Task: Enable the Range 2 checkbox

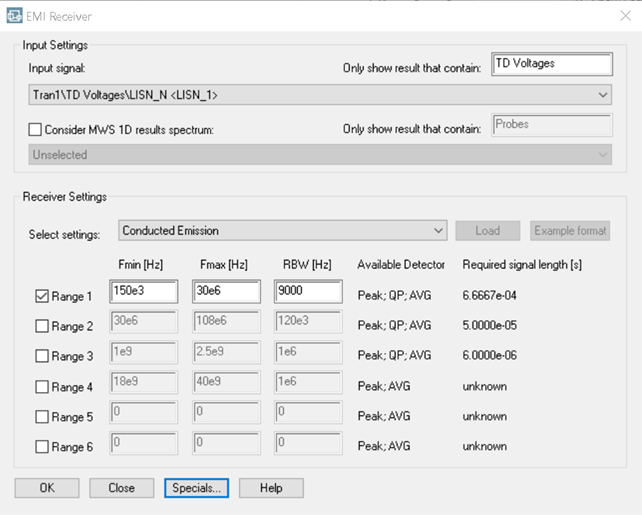Action: click(42, 326)
